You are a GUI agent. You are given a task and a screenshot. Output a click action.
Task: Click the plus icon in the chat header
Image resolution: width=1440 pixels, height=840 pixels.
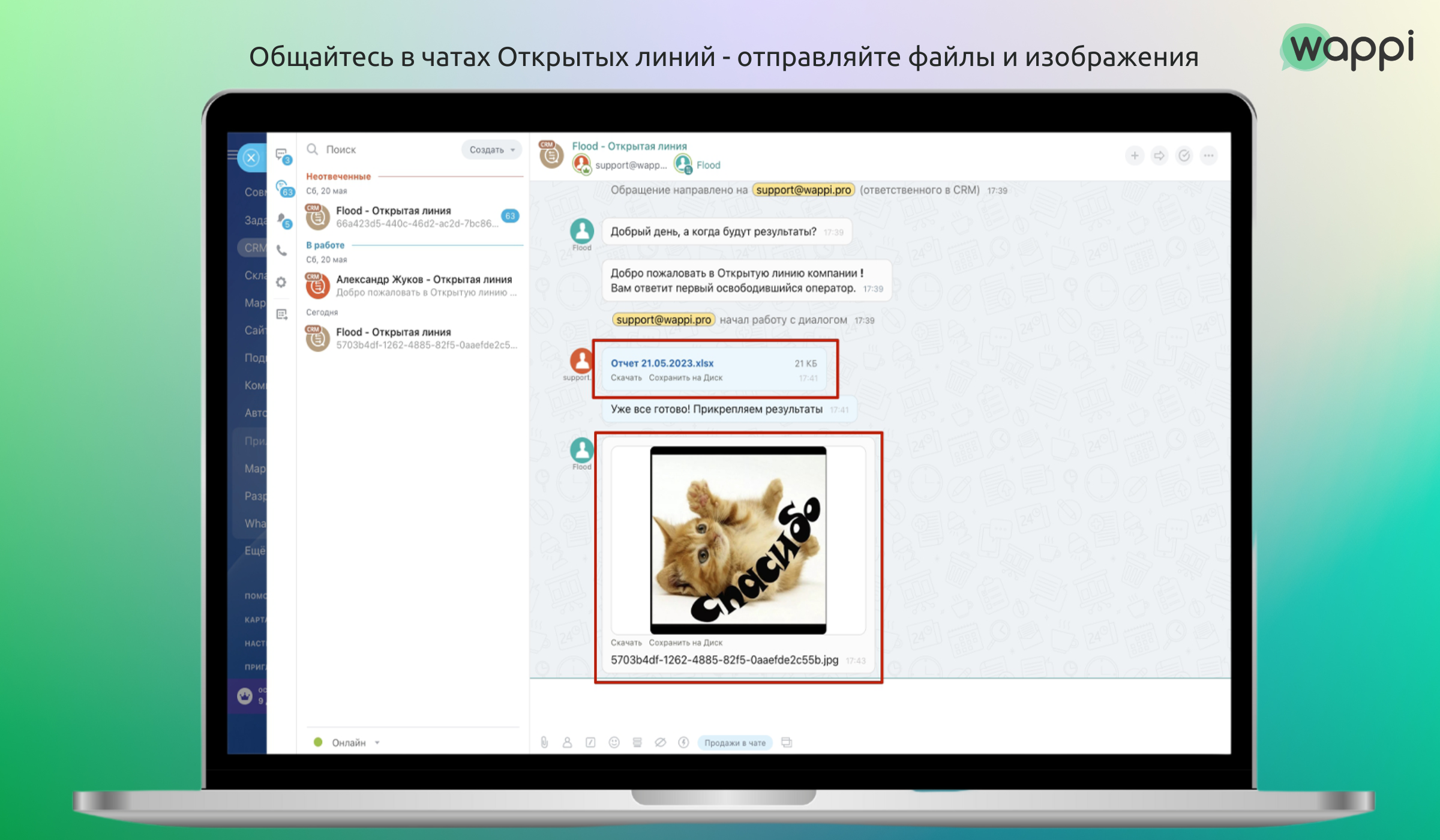click(1134, 156)
